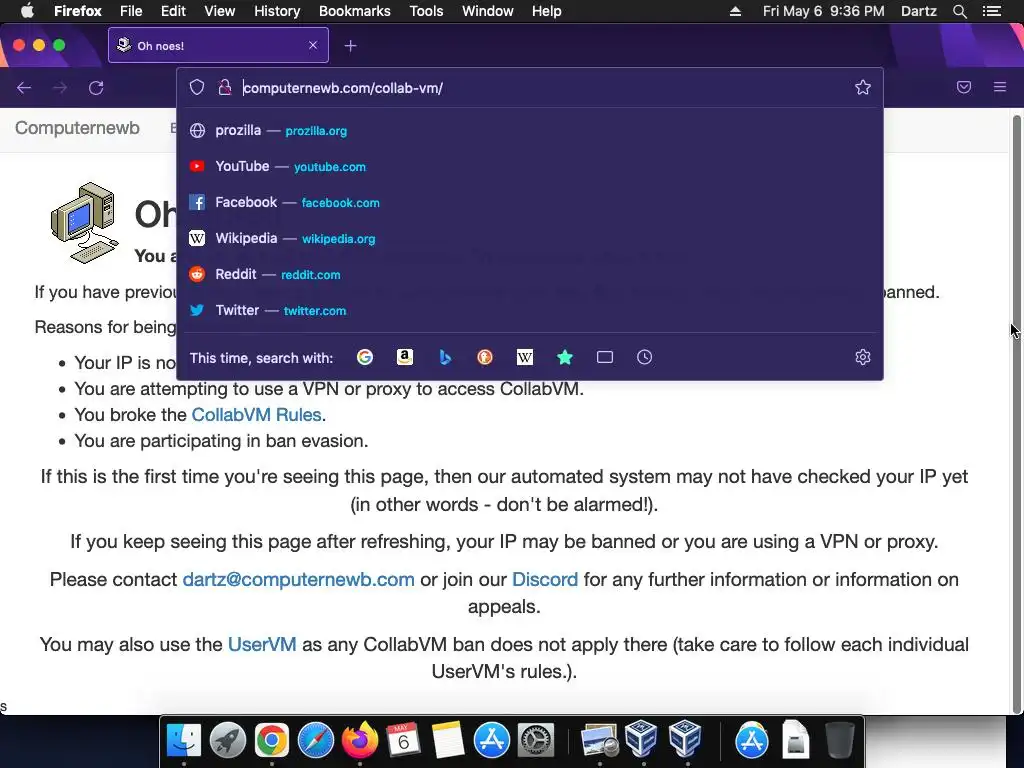Open the File menu
The image size is (1024, 768).
click(x=131, y=11)
